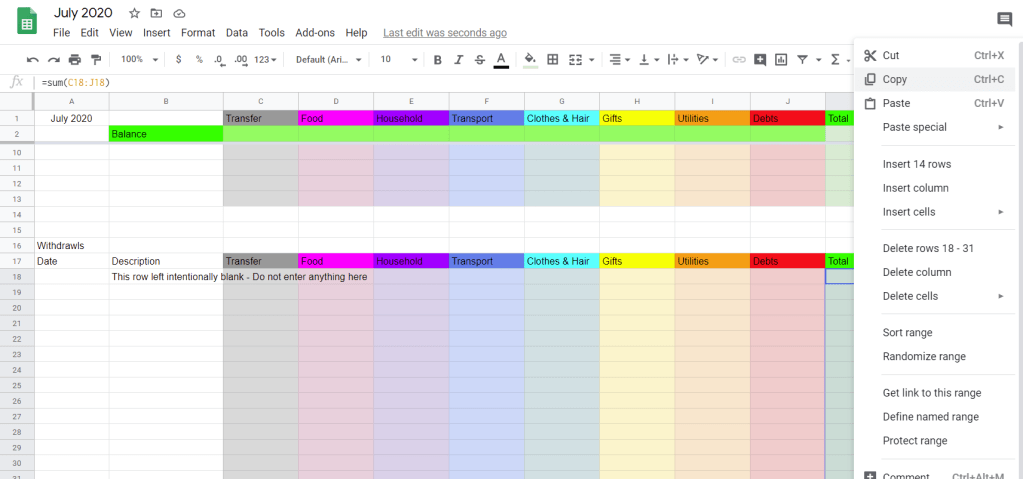The image size is (1023, 479).
Task: Open the Format menu
Action: coord(198,33)
